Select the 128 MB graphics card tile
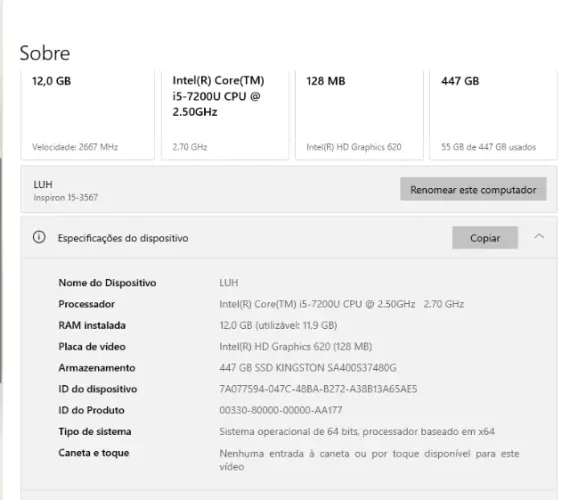The height and width of the screenshot is (500, 570). [x=359, y=115]
